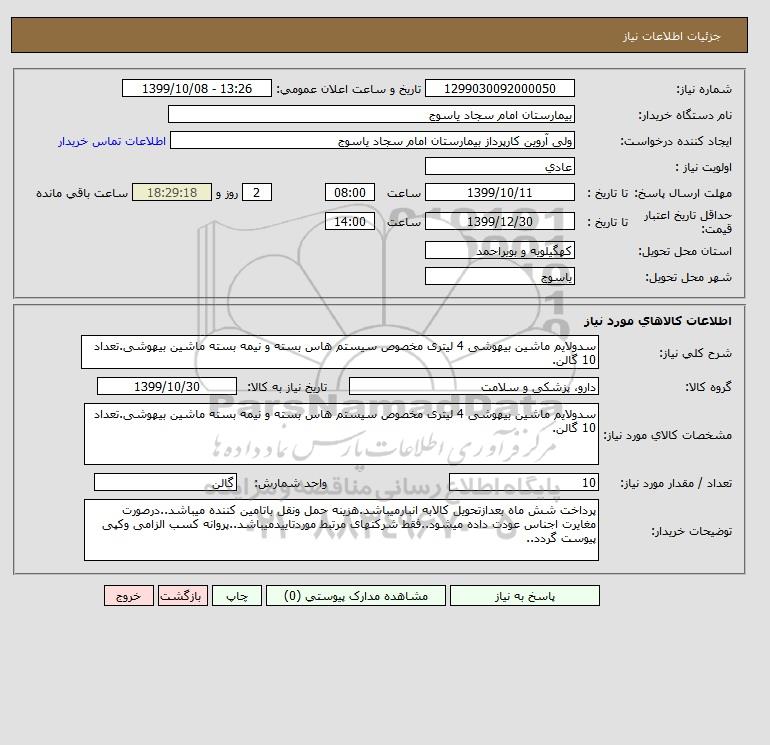Select the شماره نیاز field 1299030092000050
Screen dimensions: 770x745
(x=499, y=88)
